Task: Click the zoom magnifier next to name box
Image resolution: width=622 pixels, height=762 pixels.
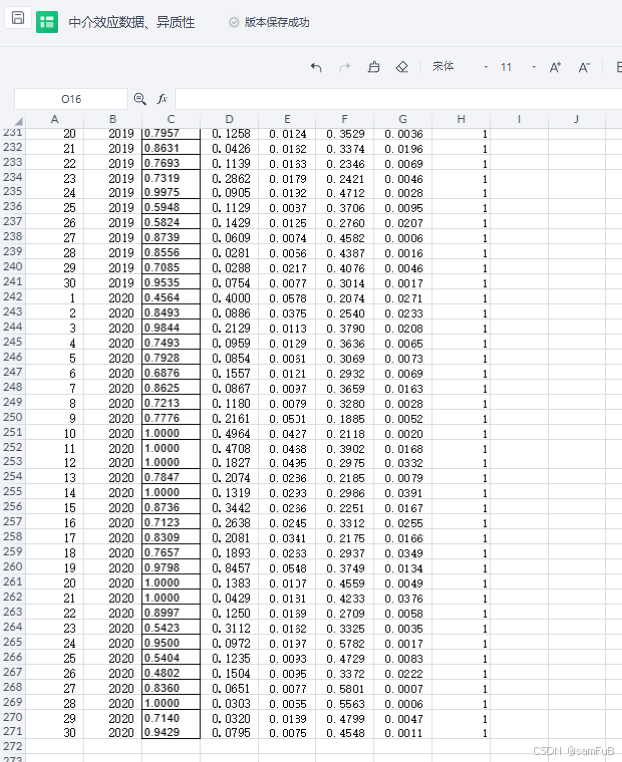Action: coord(140,99)
